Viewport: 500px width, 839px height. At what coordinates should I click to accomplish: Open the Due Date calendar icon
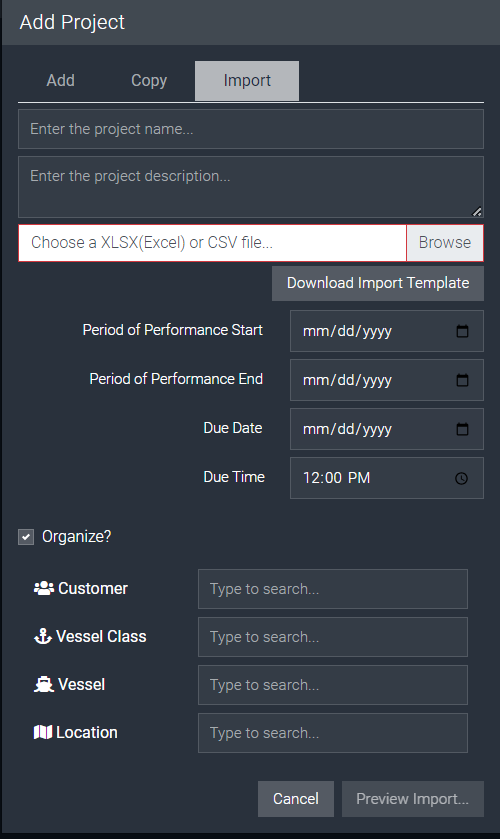[462, 429]
